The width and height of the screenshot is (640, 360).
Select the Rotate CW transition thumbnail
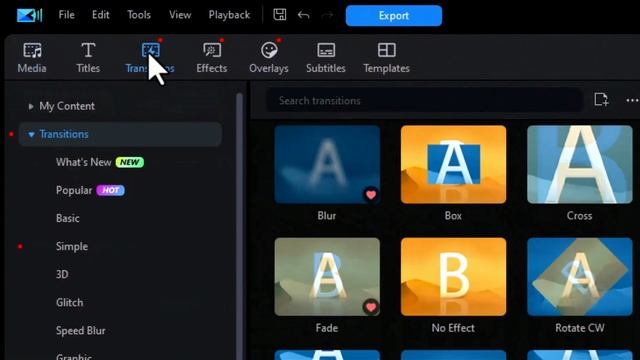[580, 277]
